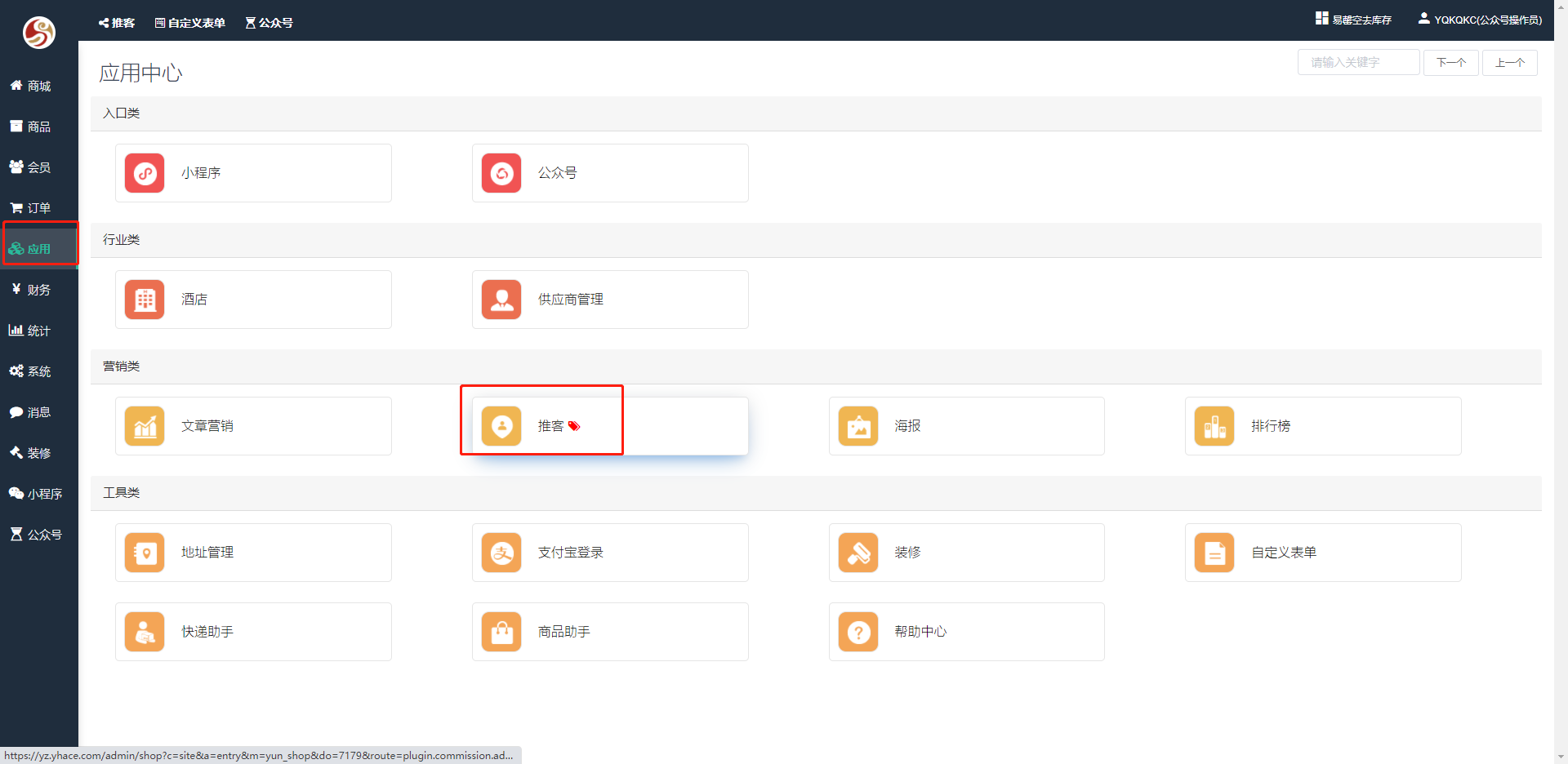
Task: Click the red tag icon beside 推客
Action: 574,426
